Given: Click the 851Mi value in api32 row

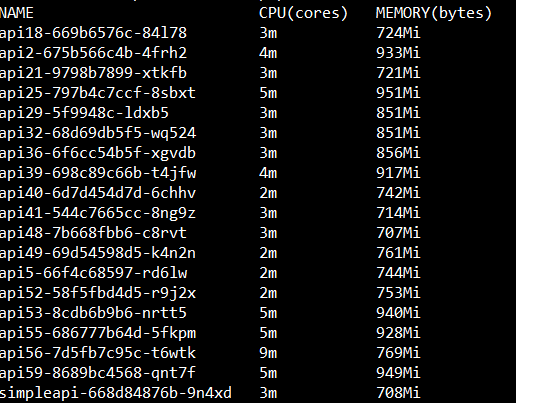Looking at the screenshot, I should point(398,133).
